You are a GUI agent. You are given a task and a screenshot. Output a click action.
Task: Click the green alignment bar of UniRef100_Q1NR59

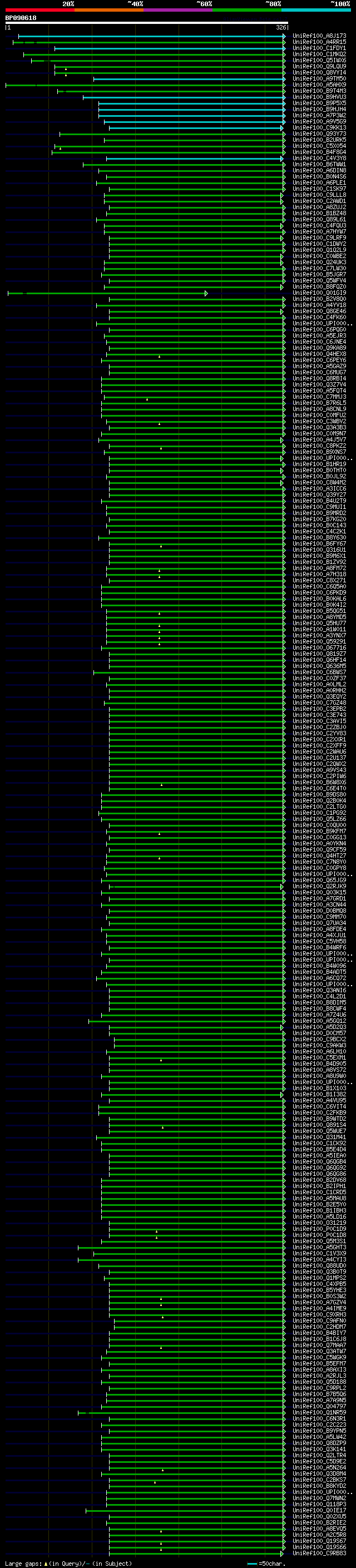181,1413
